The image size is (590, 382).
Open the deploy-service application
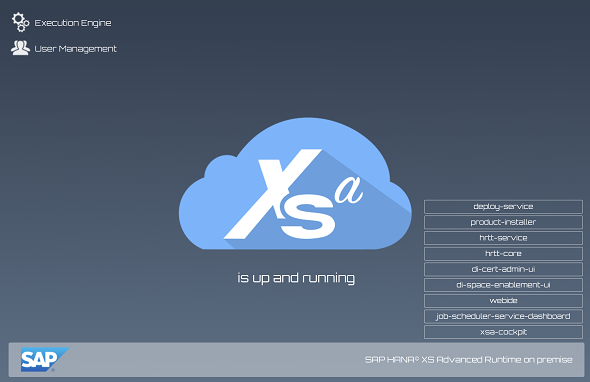click(503, 207)
